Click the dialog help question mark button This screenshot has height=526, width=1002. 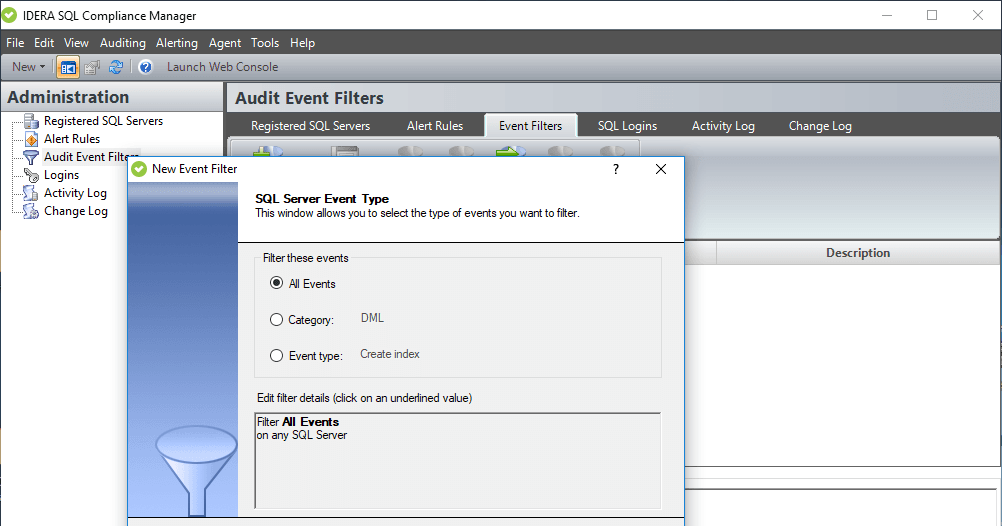615,169
